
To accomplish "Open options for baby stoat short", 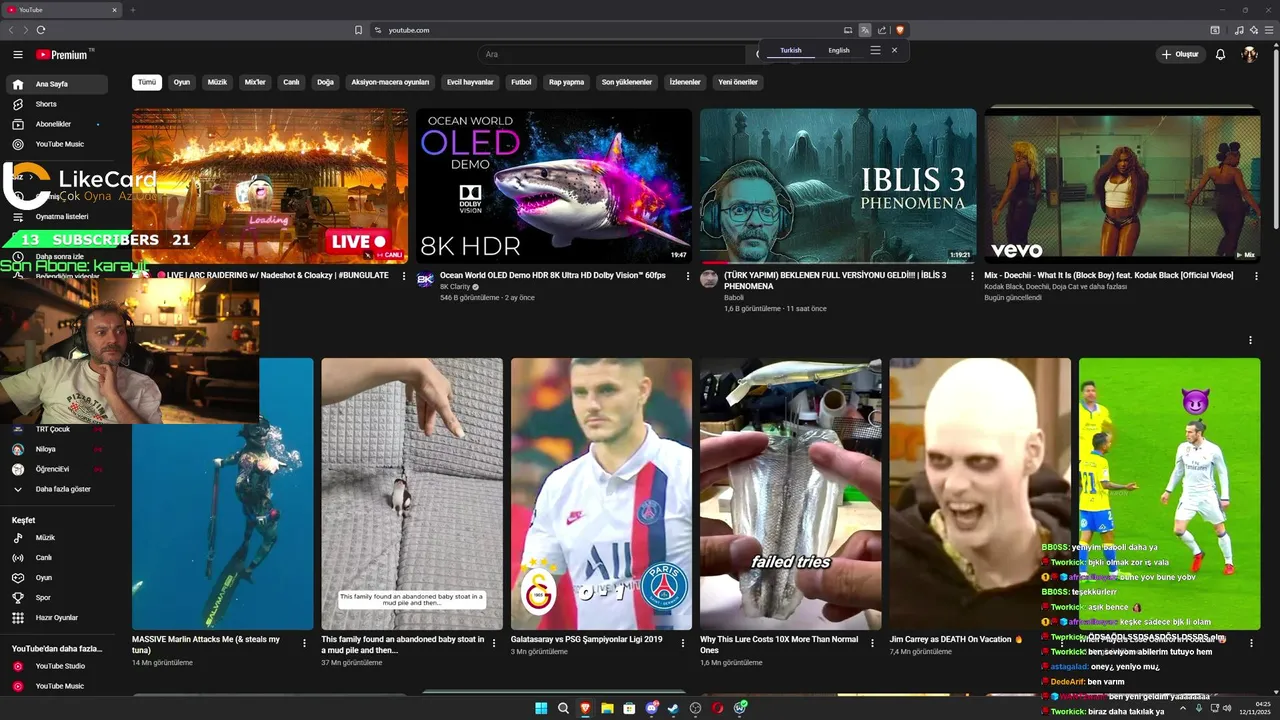I will (x=494, y=643).
